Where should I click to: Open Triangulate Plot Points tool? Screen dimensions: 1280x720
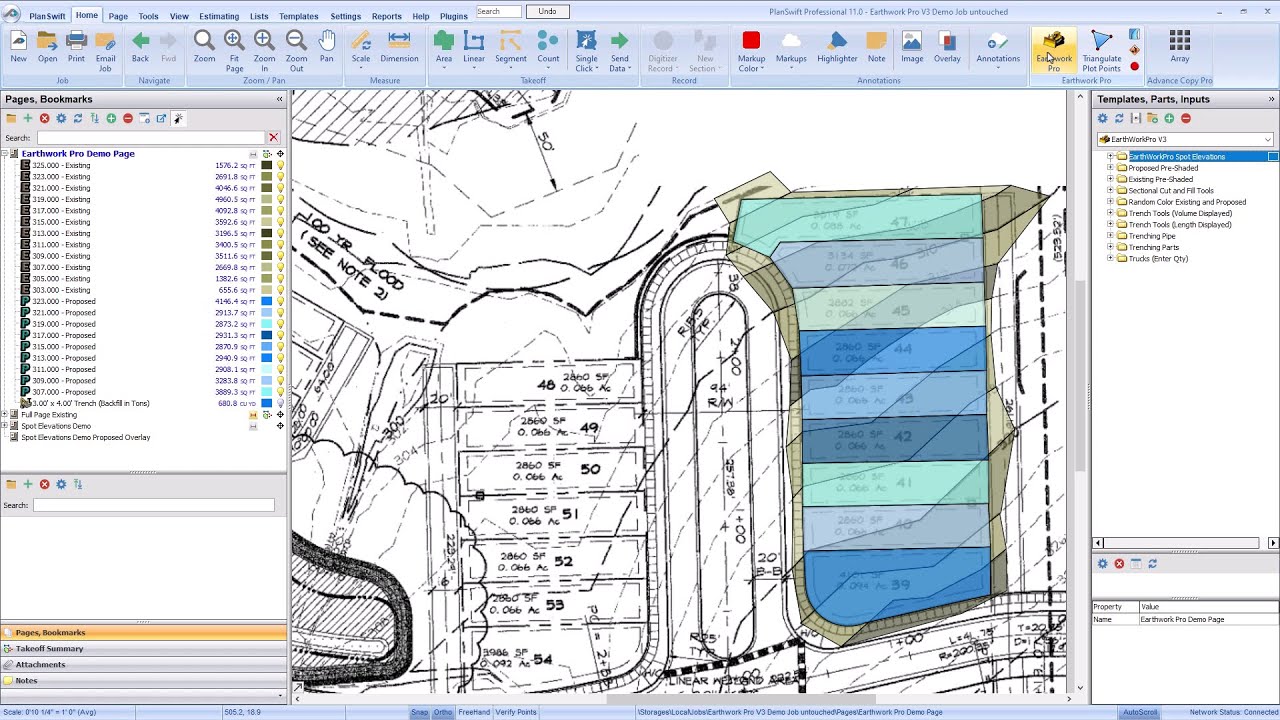(1101, 51)
